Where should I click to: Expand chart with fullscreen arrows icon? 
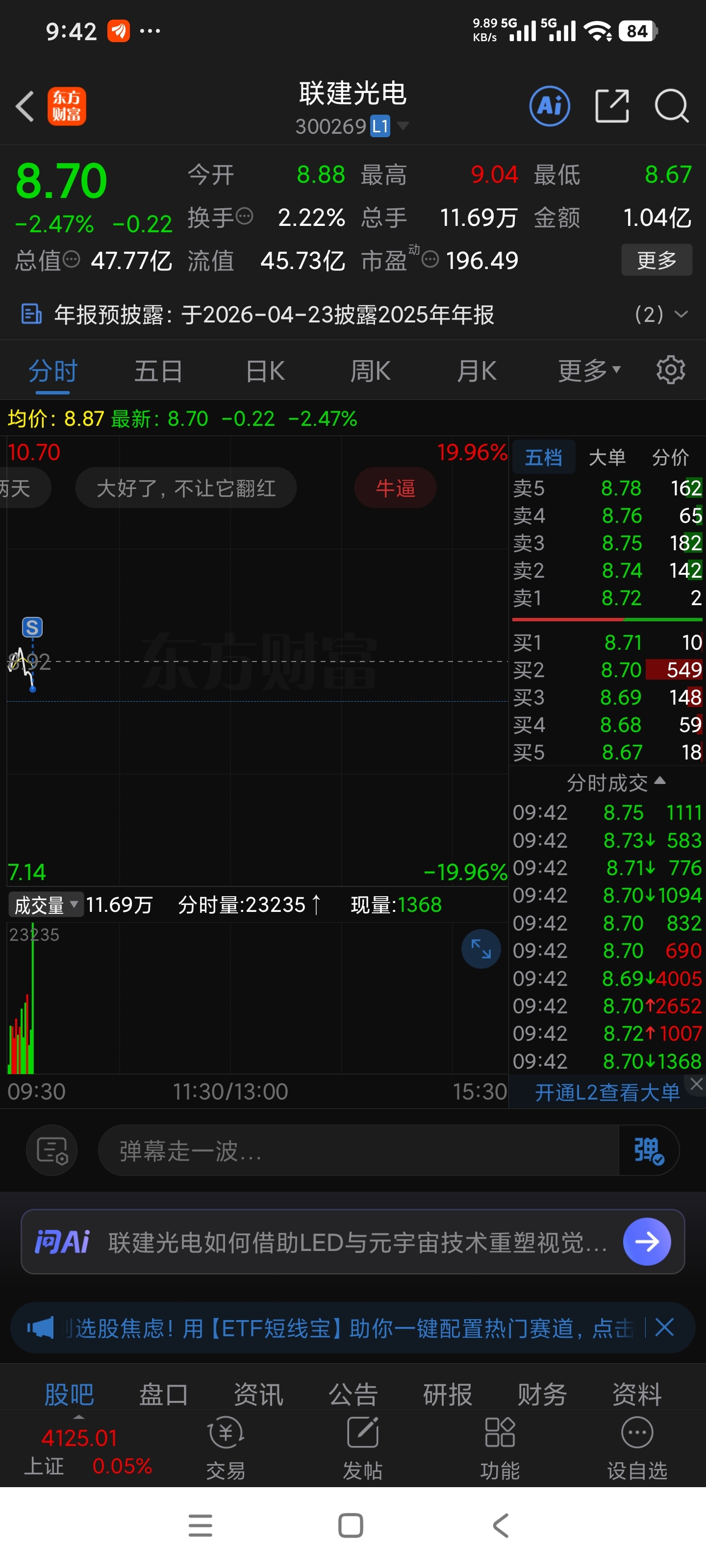click(x=480, y=949)
